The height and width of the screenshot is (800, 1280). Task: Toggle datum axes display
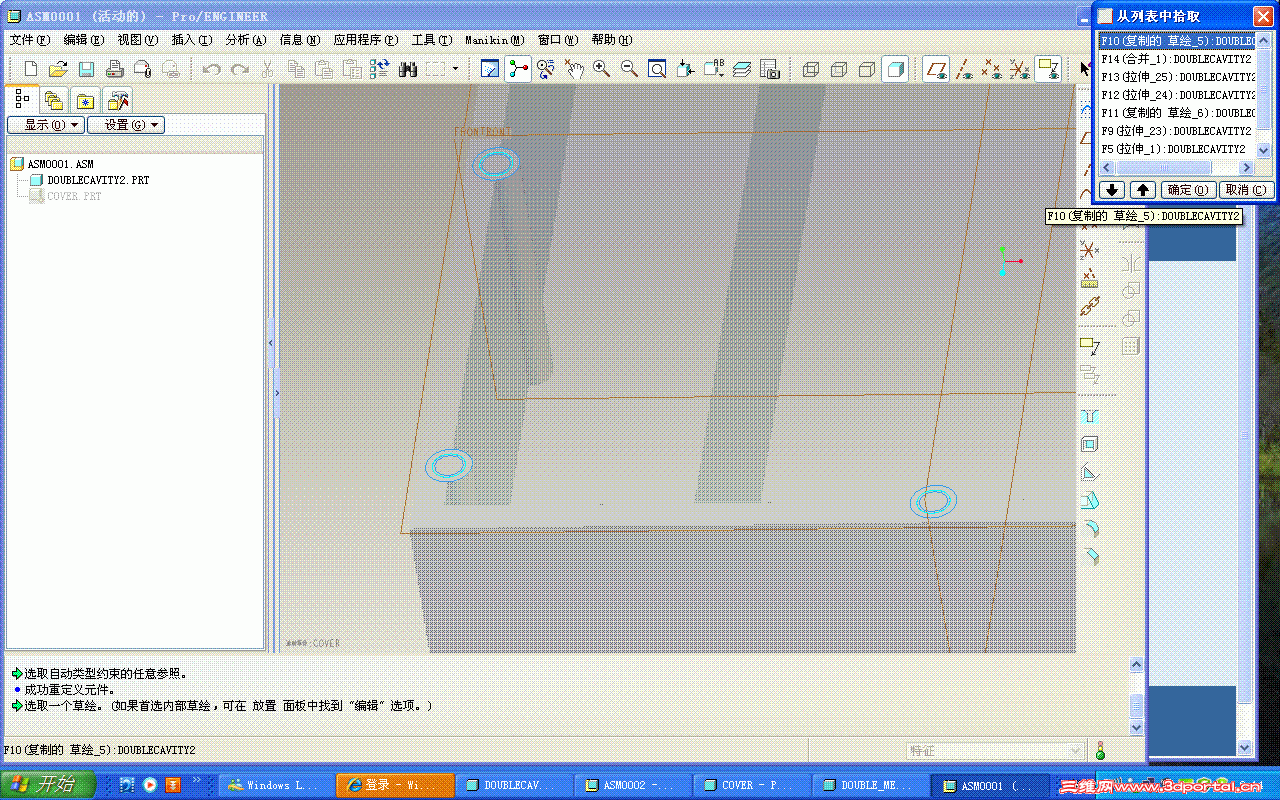(964, 69)
